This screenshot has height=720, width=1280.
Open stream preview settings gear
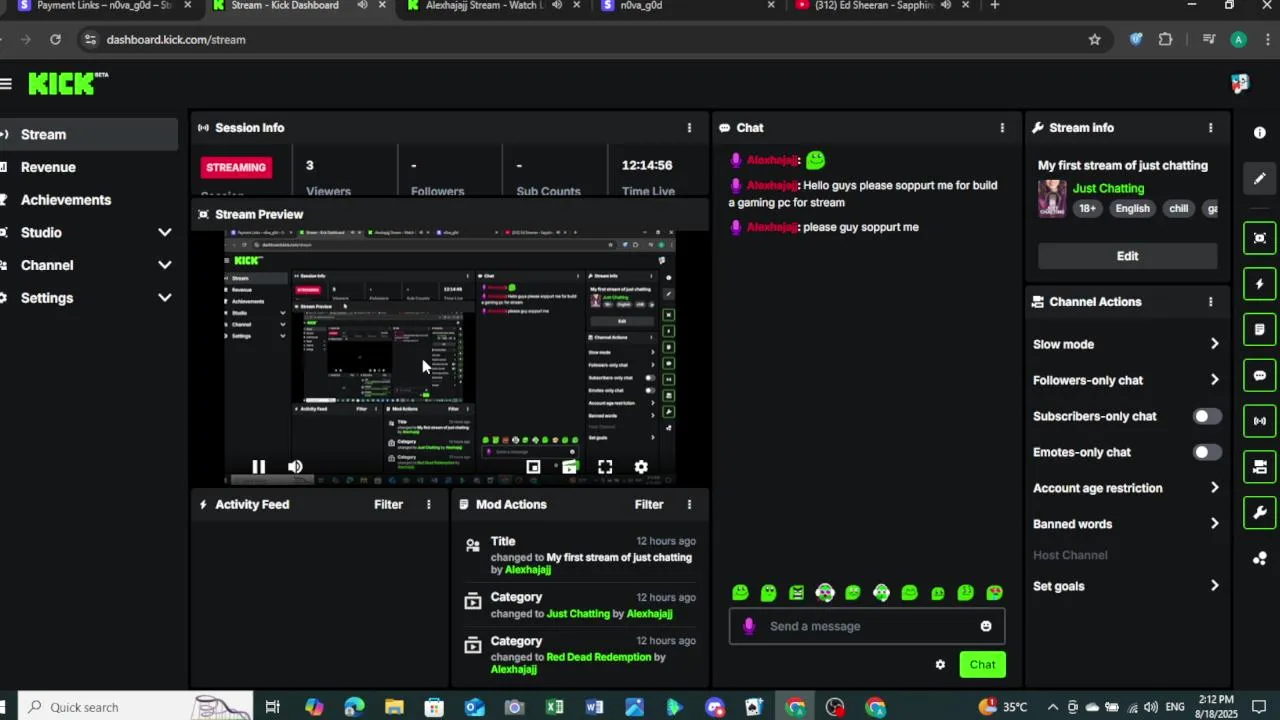coord(641,467)
